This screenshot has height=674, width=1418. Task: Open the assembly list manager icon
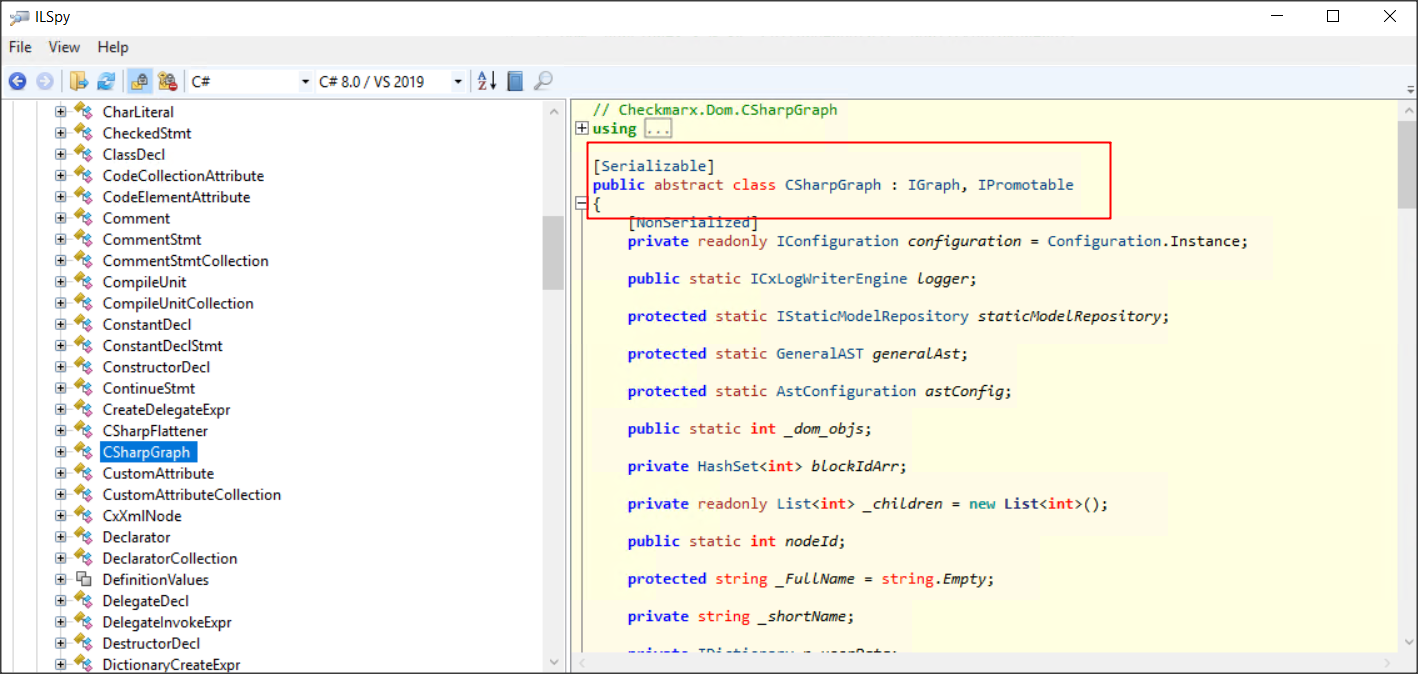[514, 81]
